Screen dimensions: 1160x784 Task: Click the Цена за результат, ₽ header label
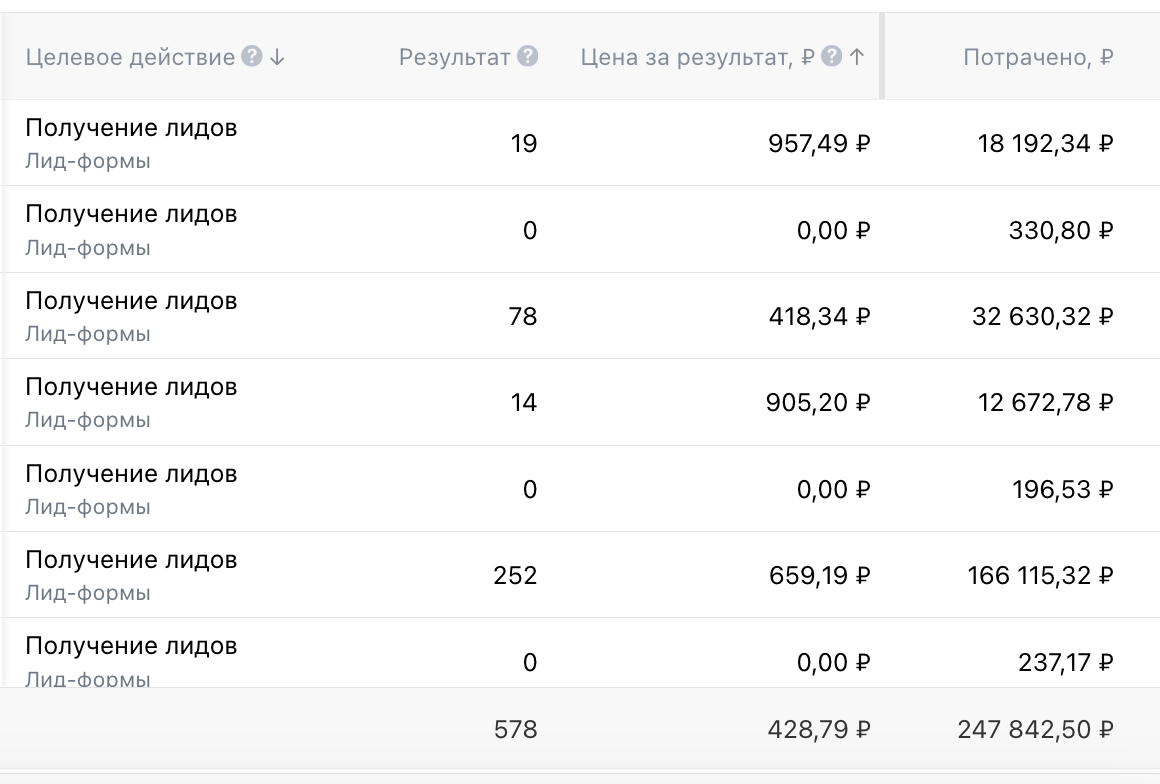[698, 57]
